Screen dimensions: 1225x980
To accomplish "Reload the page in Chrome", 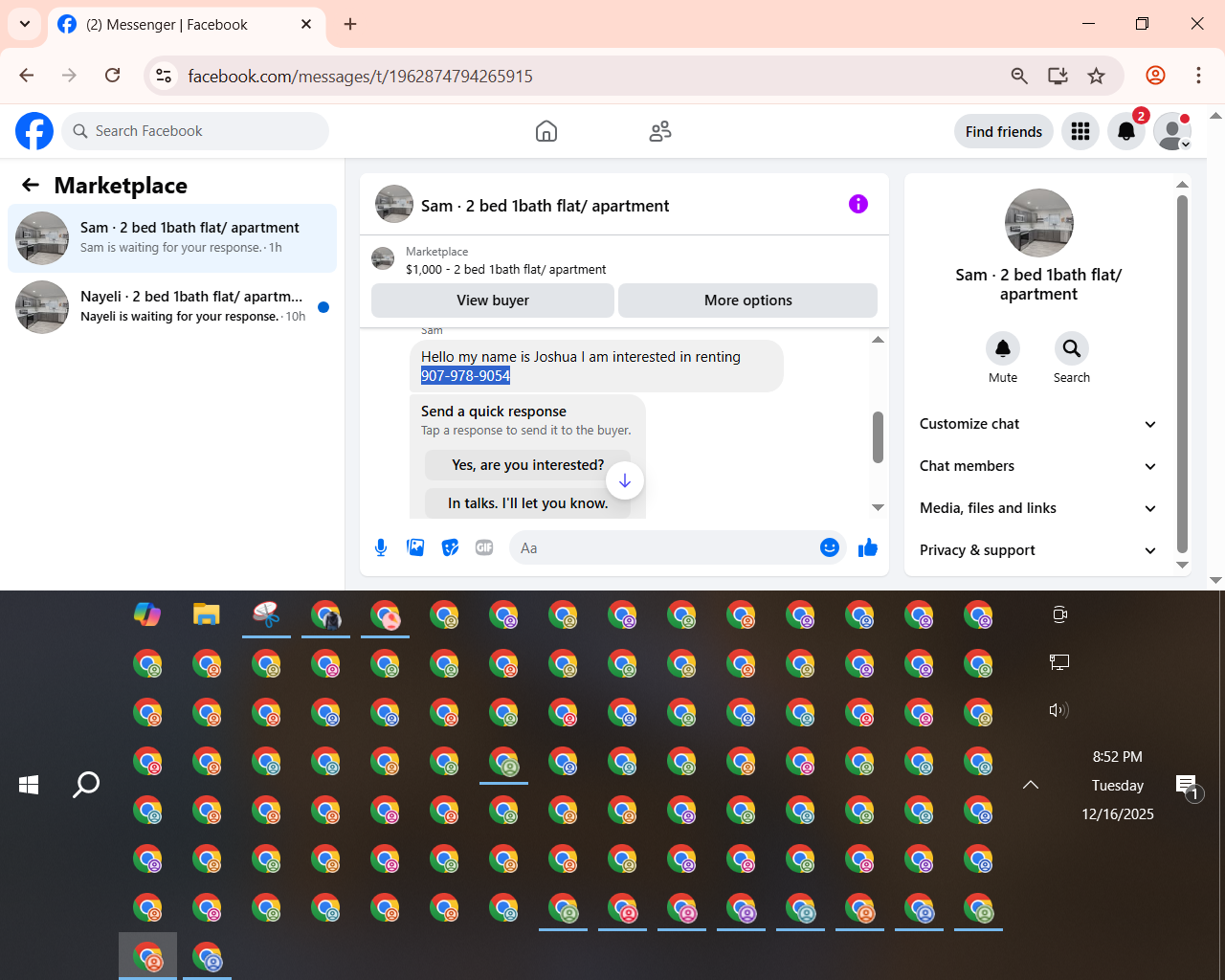I will [x=113, y=76].
